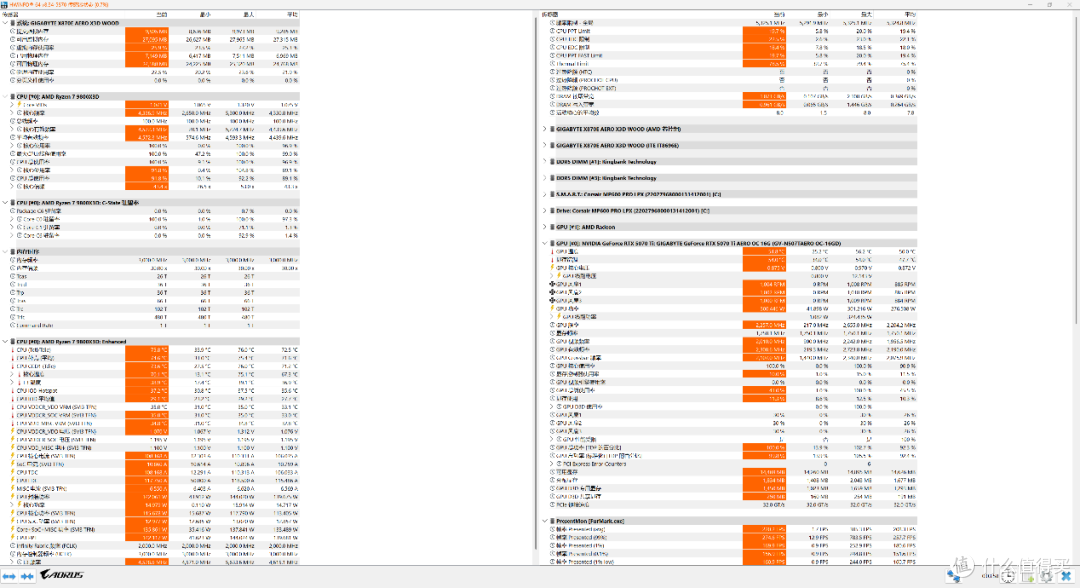The image size is (1080, 588).
Task: Collapse PresentMon [FurMark.exe] group
Action: tap(545, 521)
